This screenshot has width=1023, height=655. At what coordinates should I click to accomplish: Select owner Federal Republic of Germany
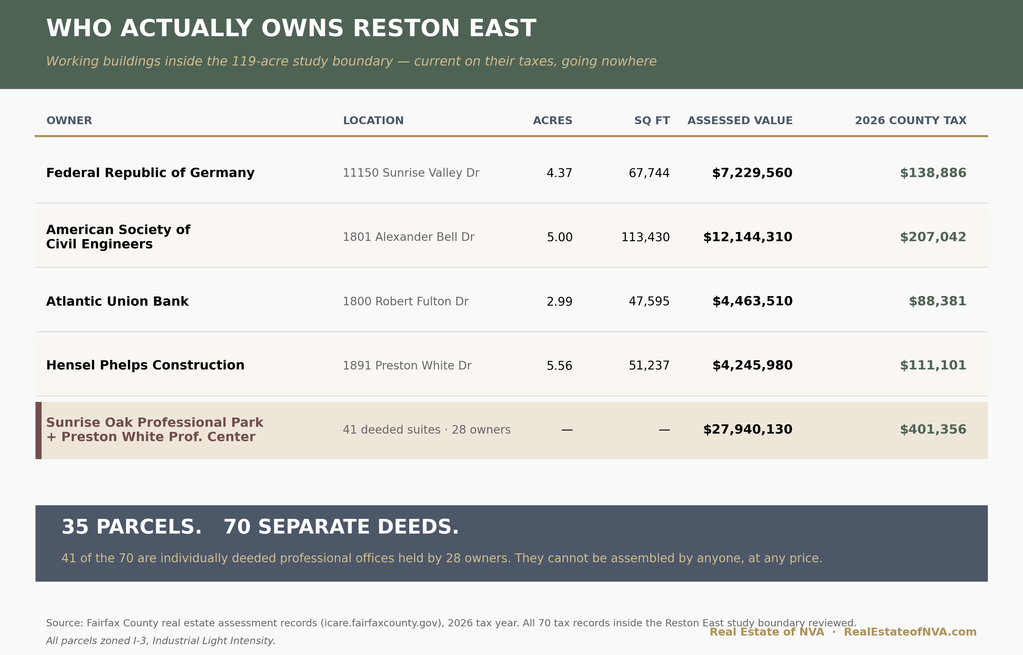coord(150,173)
